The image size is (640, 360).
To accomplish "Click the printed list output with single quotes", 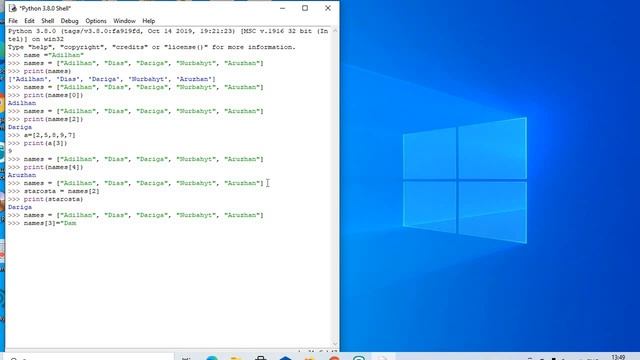I will point(112,79).
